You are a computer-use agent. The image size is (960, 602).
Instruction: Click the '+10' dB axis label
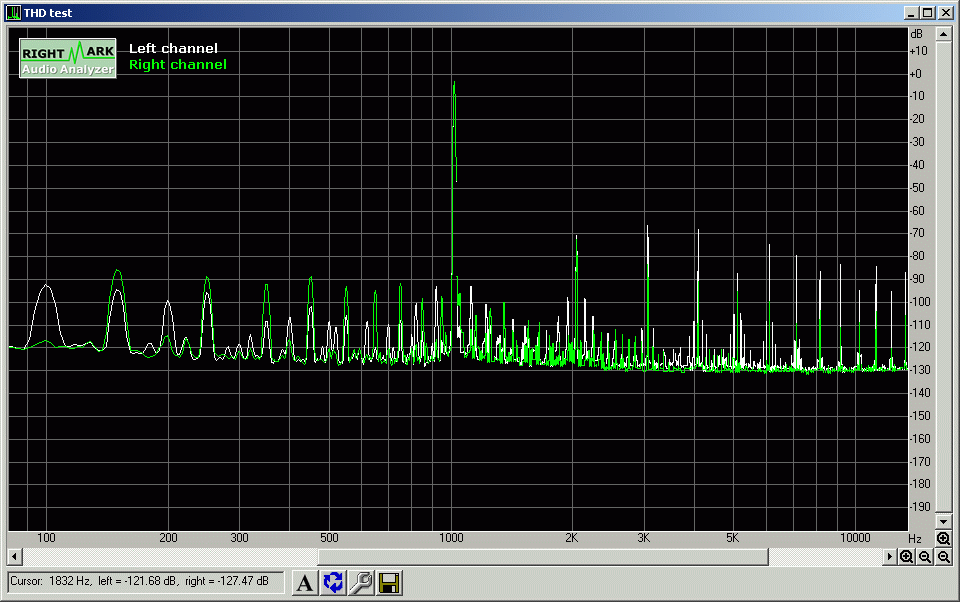point(918,51)
